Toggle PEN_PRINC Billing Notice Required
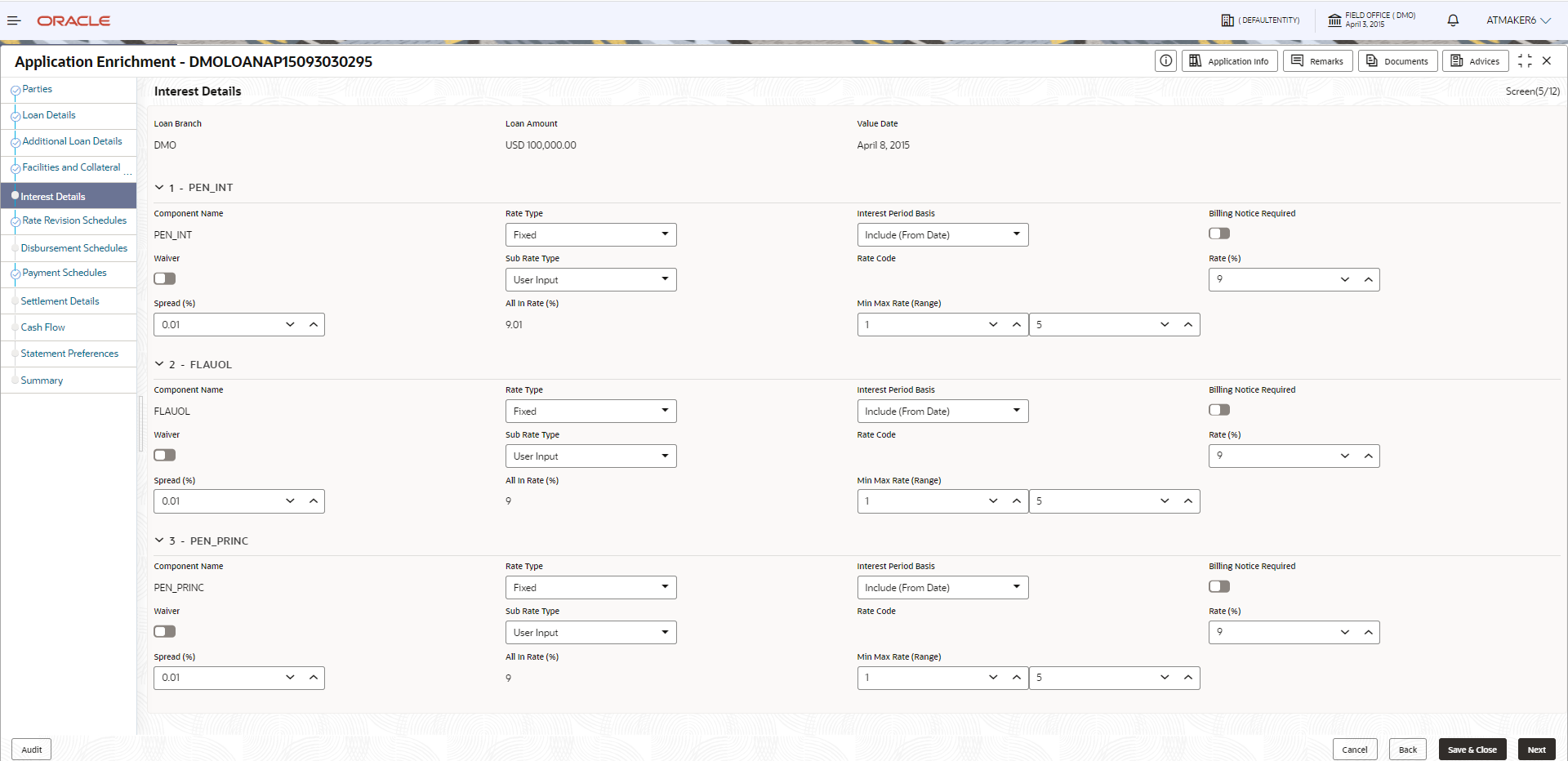 pos(1219,586)
